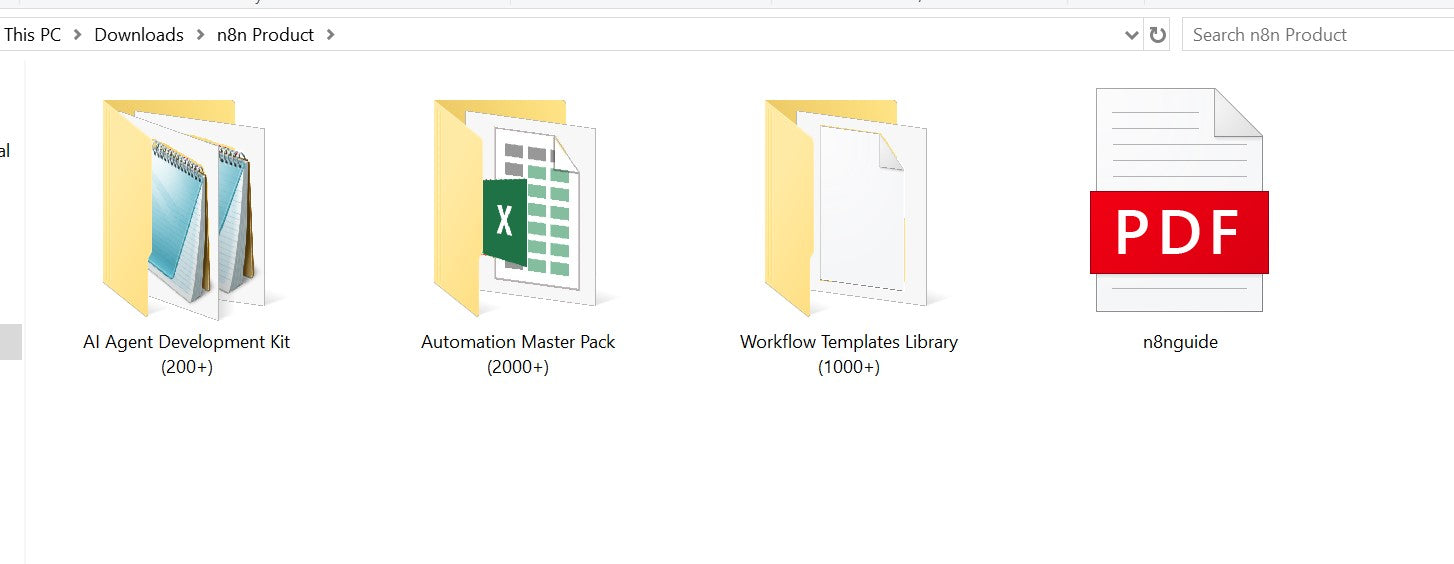Expand the chevron after This PC
Viewport: 1454px width, 564px height.
(x=78, y=35)
